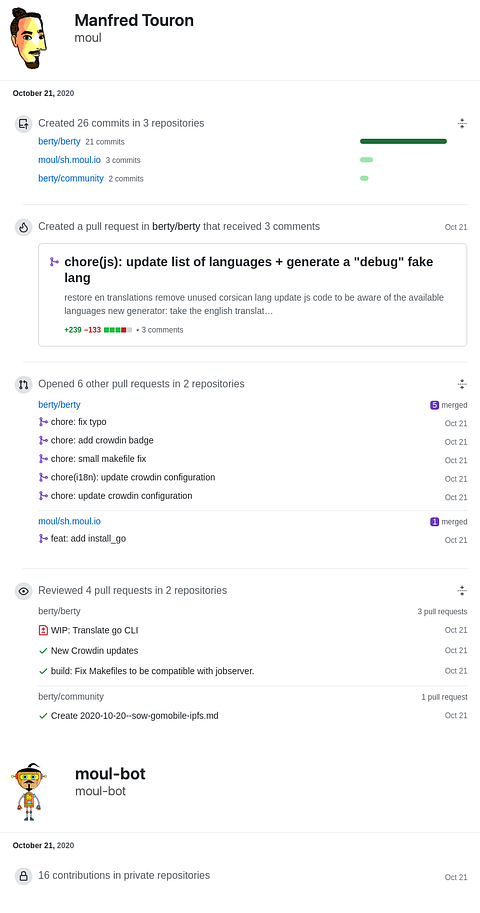Click the moul-bot robot avatar
Screen dimensions: 480x913
tap(29, 791)
